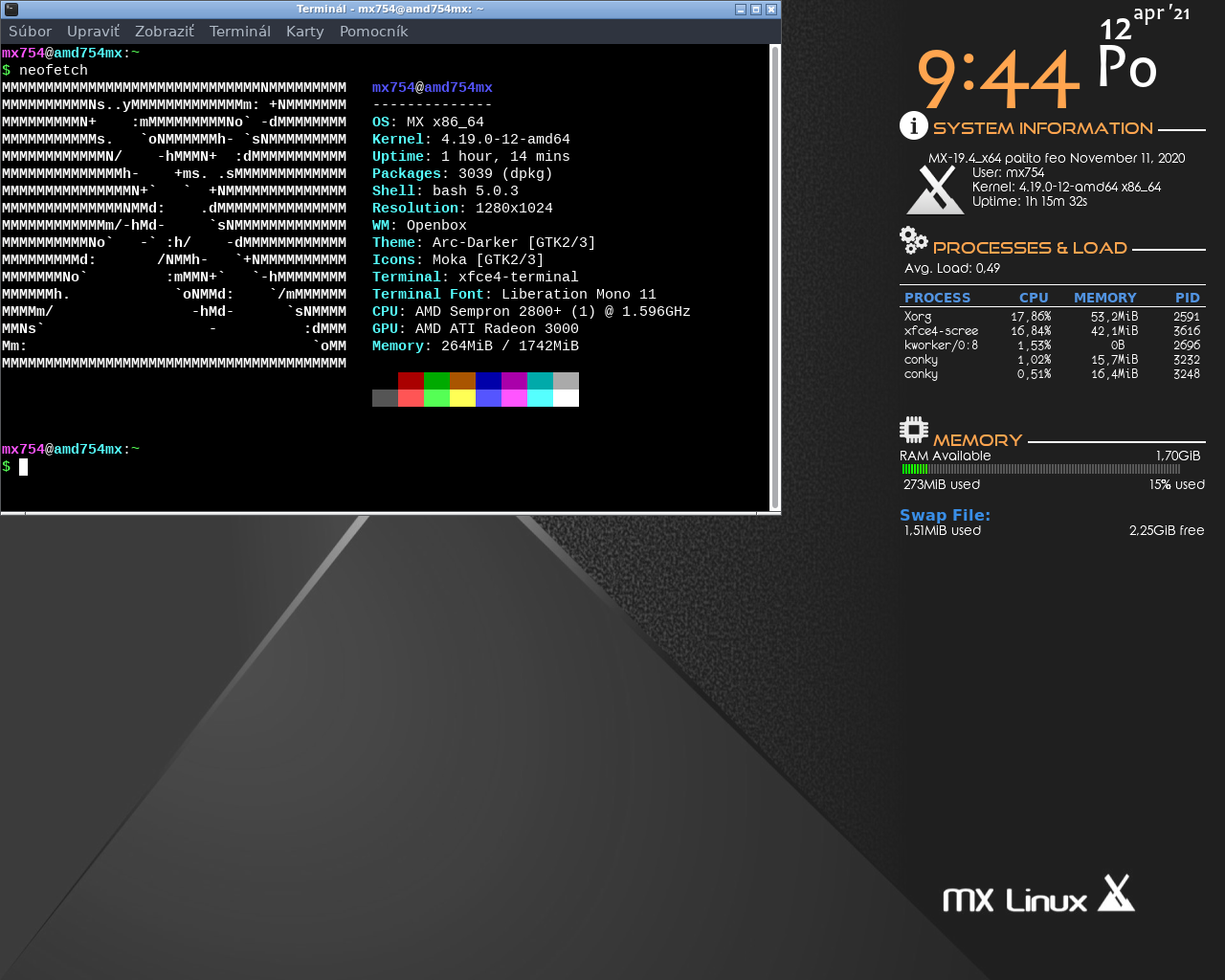Open the Zobraziť menu
Viewport: 1225px width, 980px height.
click(164, 32)
